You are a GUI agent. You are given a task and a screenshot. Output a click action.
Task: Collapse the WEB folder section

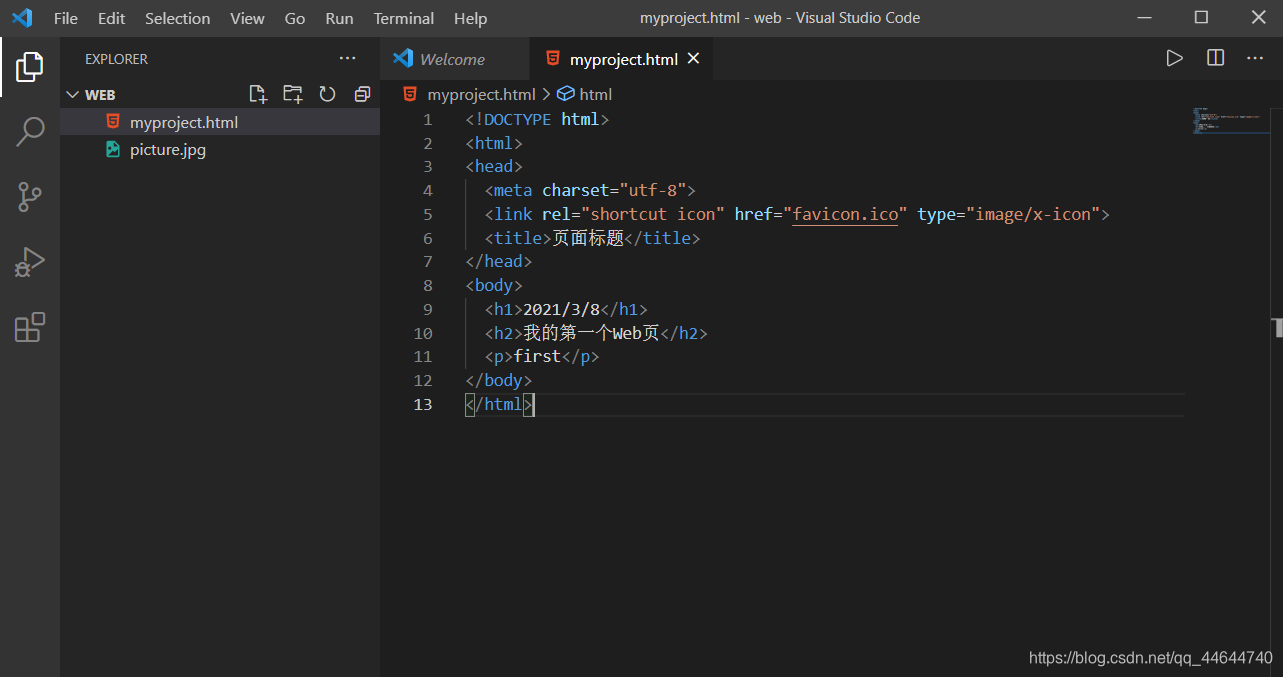(71, 95)
